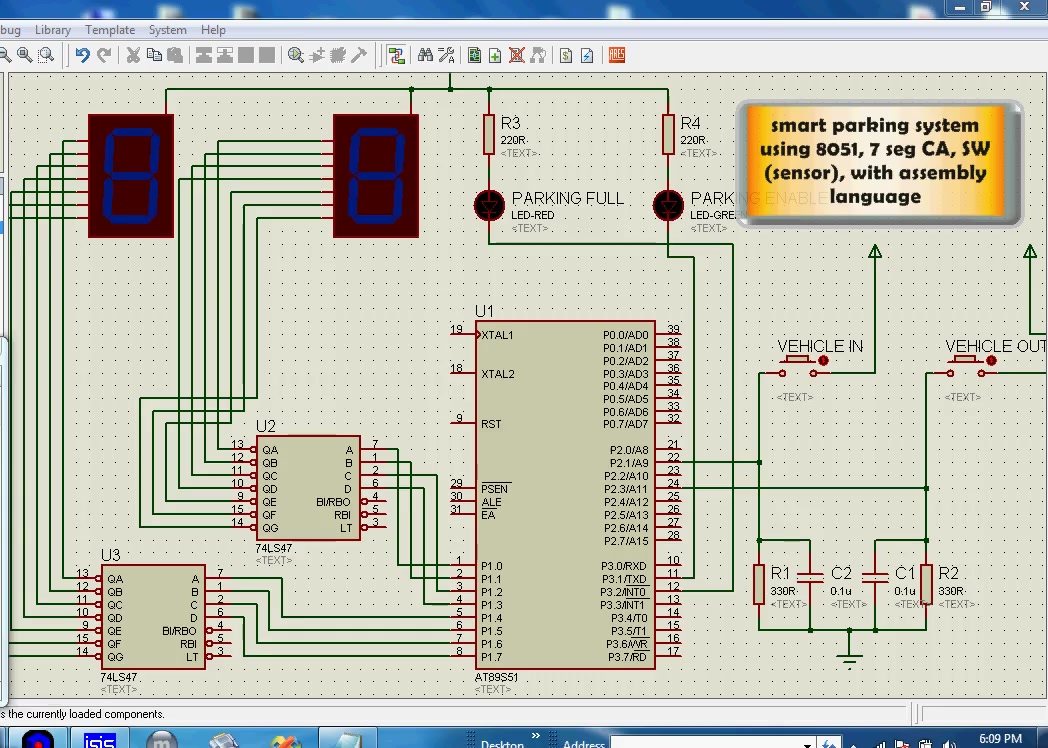Click the Block Delete icon
The image size is (1048, 748).
[x=267, y=55]
